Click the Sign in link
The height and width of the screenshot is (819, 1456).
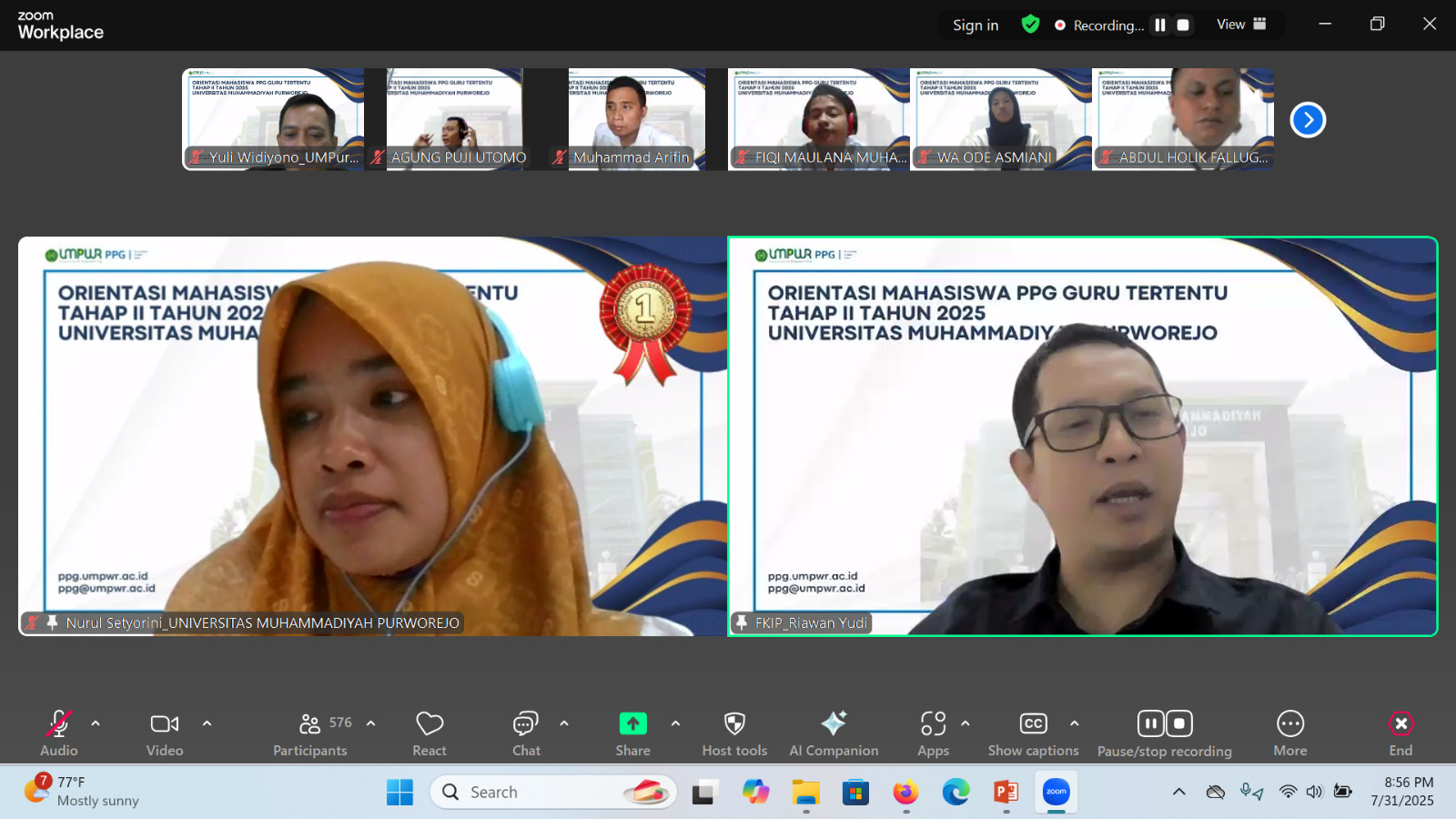click(x=976, y=25)
